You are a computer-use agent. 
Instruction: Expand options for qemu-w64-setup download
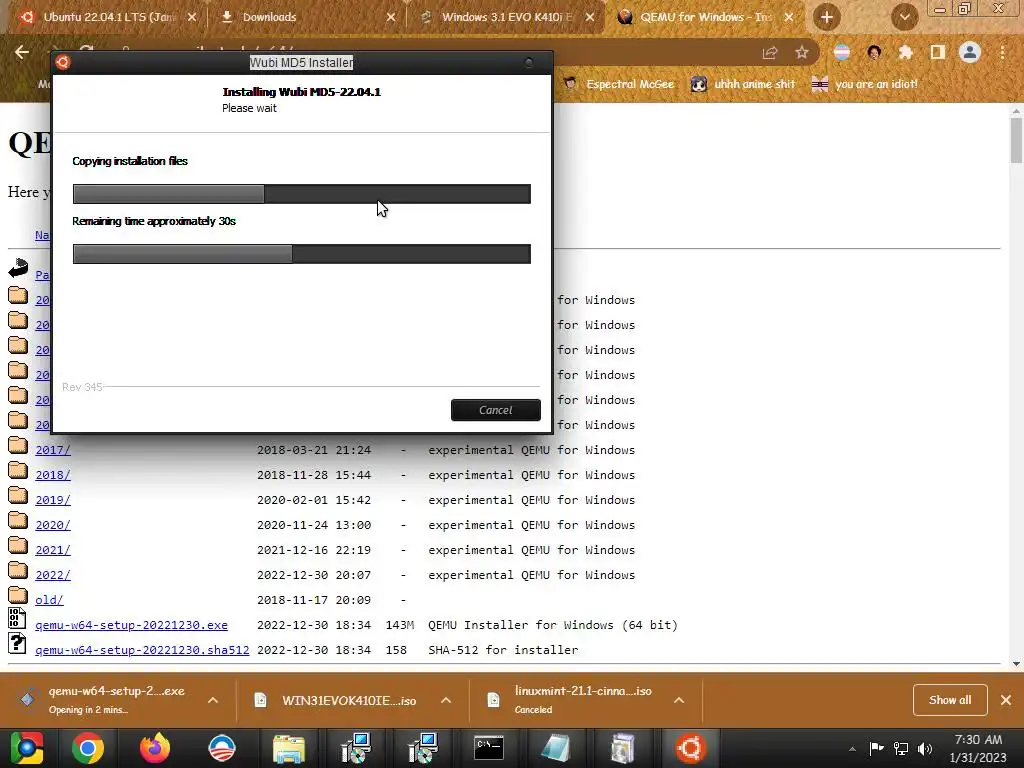tap(212, 700)
